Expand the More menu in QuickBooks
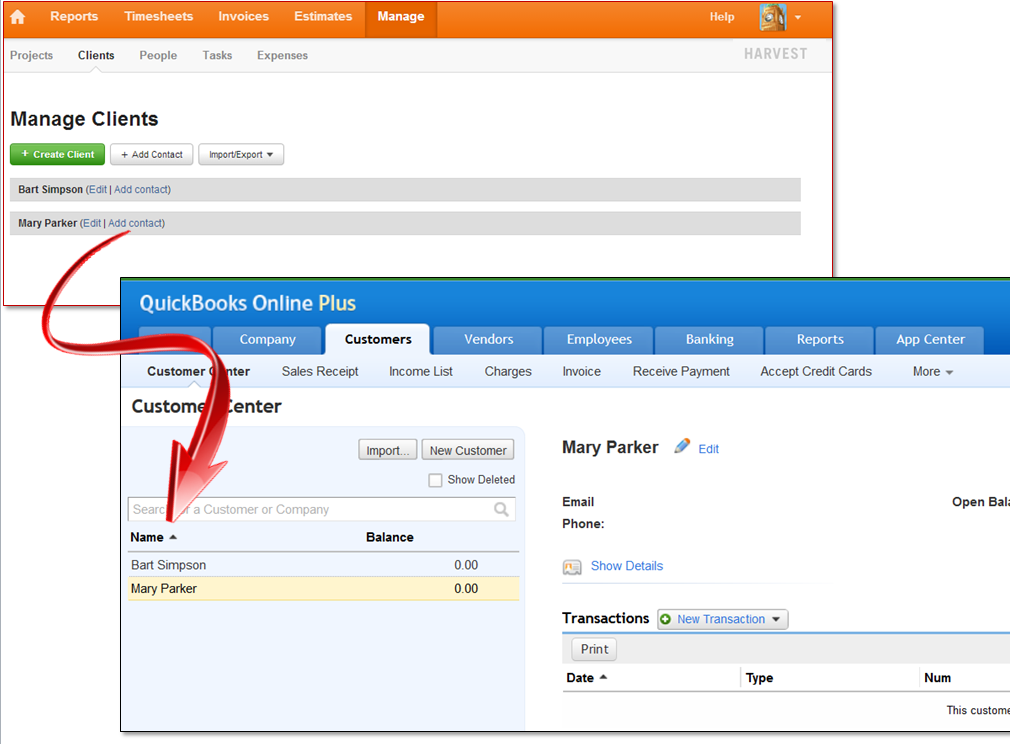Screen dimensions: 1010x744 [x=932, y=372]
